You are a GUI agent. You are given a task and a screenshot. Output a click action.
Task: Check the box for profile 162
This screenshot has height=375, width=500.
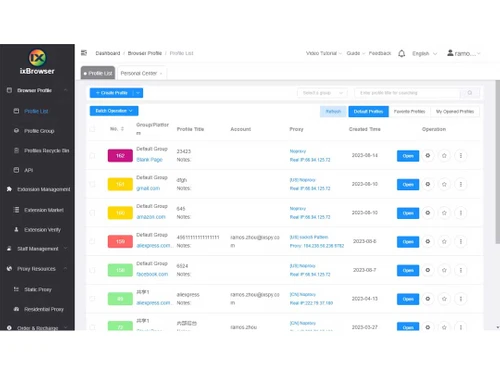[x=92, y=156]
